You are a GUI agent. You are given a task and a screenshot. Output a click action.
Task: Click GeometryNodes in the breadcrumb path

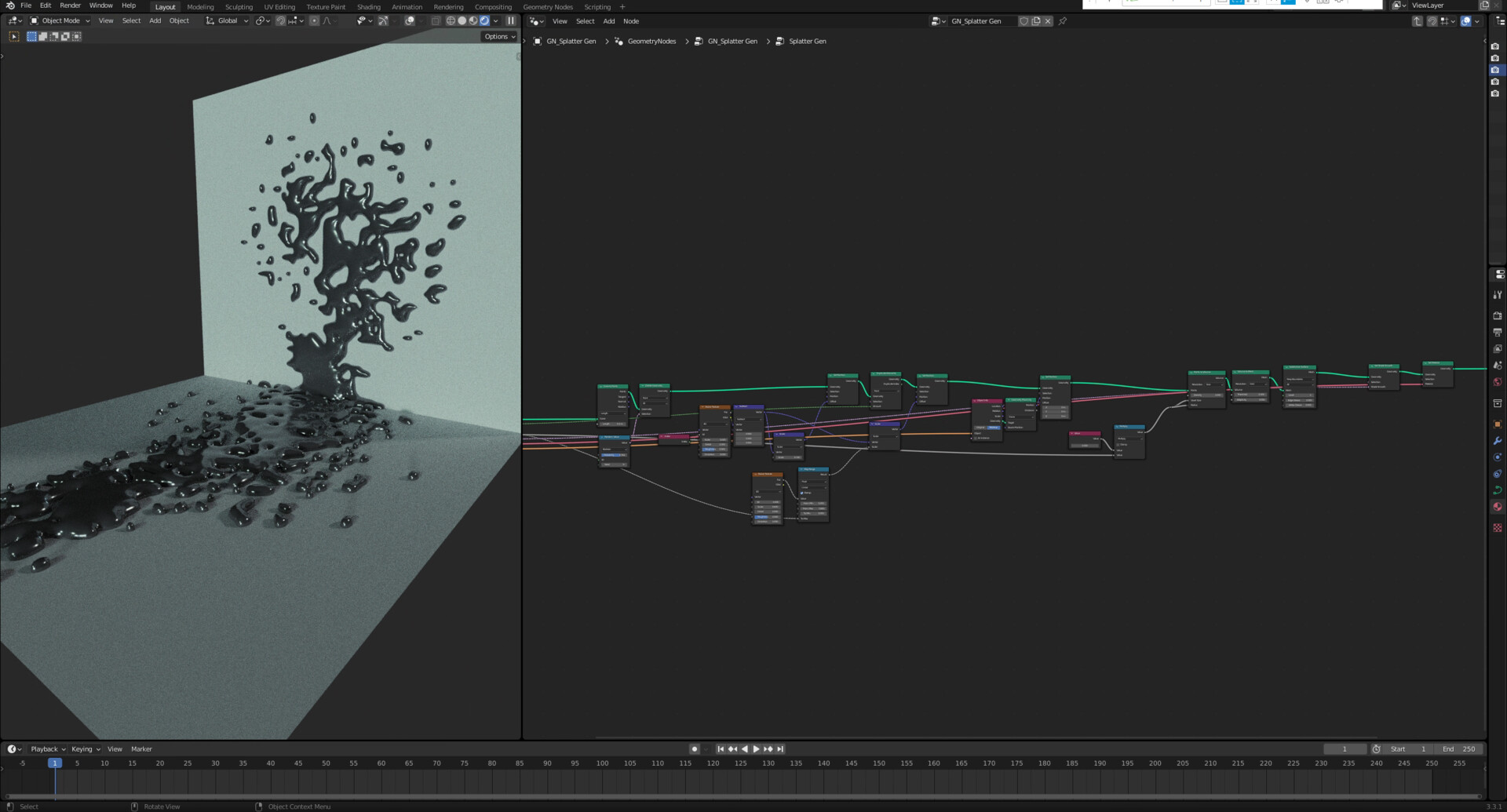coord(650,41)
